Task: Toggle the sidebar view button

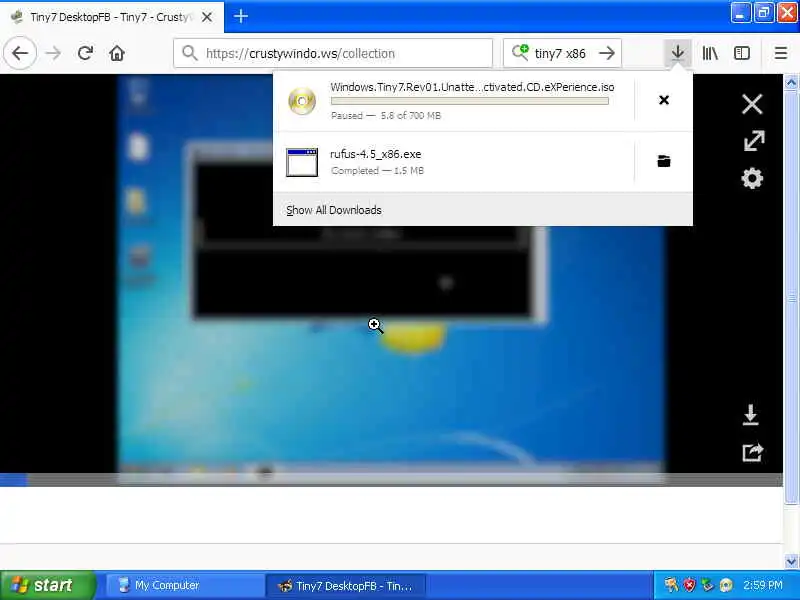Action: click(742, 53)
